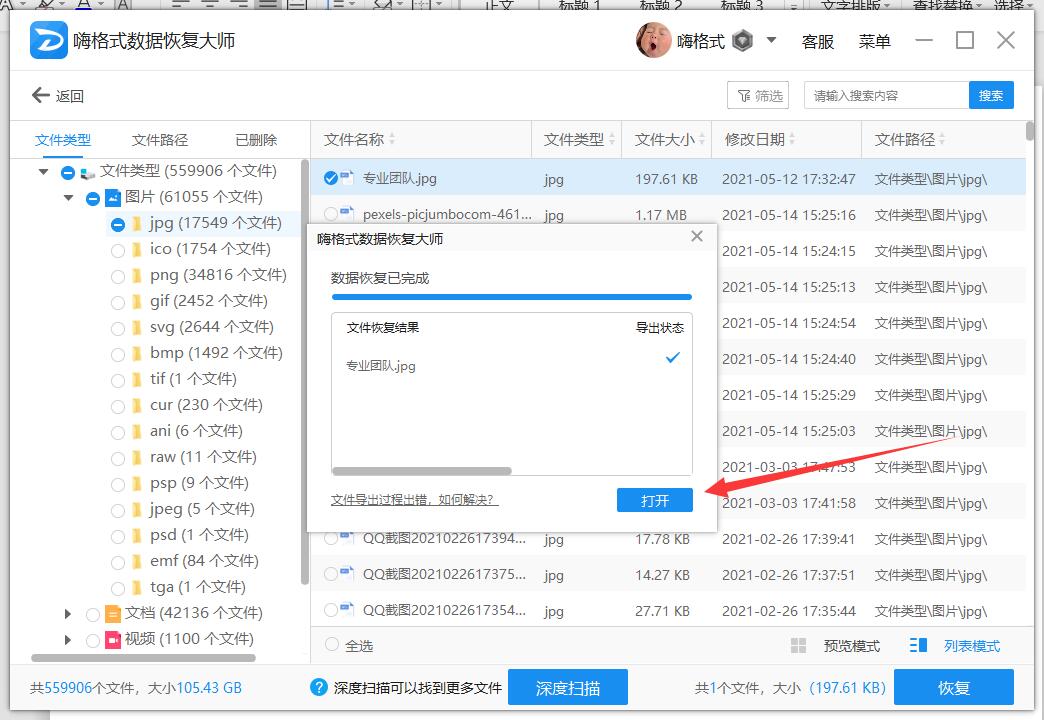Select the bmp folder radio button
Image resolution: width=1044 pixels, height=720 pixels.
tap(118, 354)
